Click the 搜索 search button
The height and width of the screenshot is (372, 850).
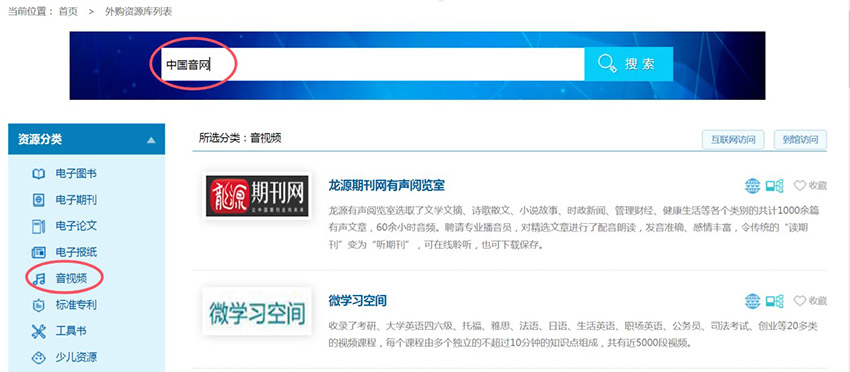pyautogui.click(x=628, y=64)
